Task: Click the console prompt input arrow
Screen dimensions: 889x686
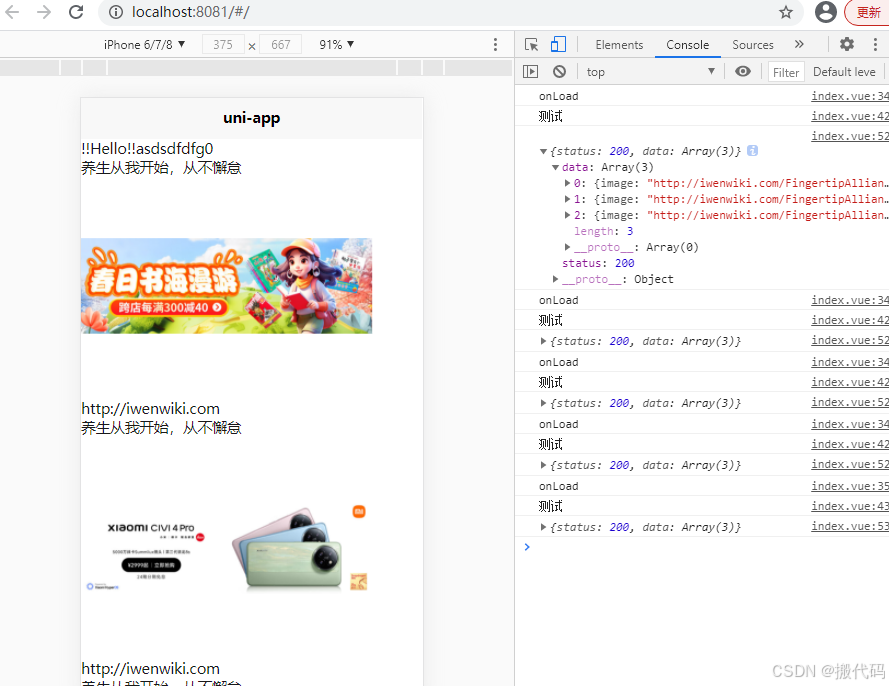Action: tap(527, 547)
